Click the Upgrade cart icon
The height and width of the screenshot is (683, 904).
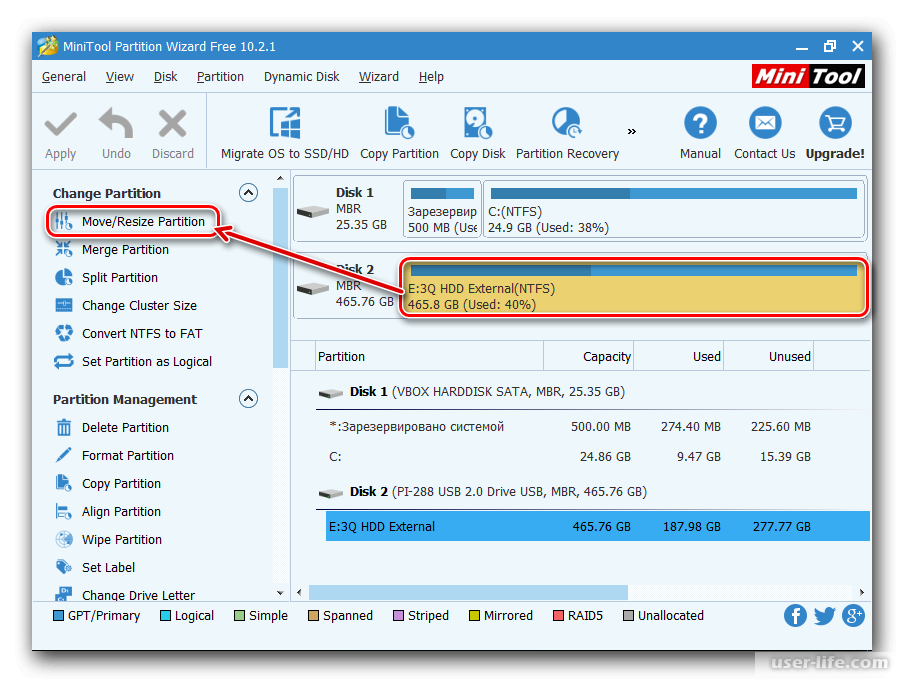tap(835, 123)
